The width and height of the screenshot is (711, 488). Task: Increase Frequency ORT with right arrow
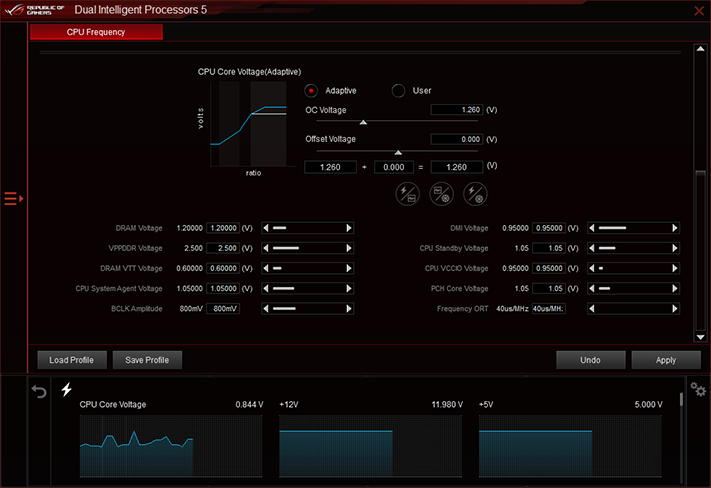[x=675, y=309]
